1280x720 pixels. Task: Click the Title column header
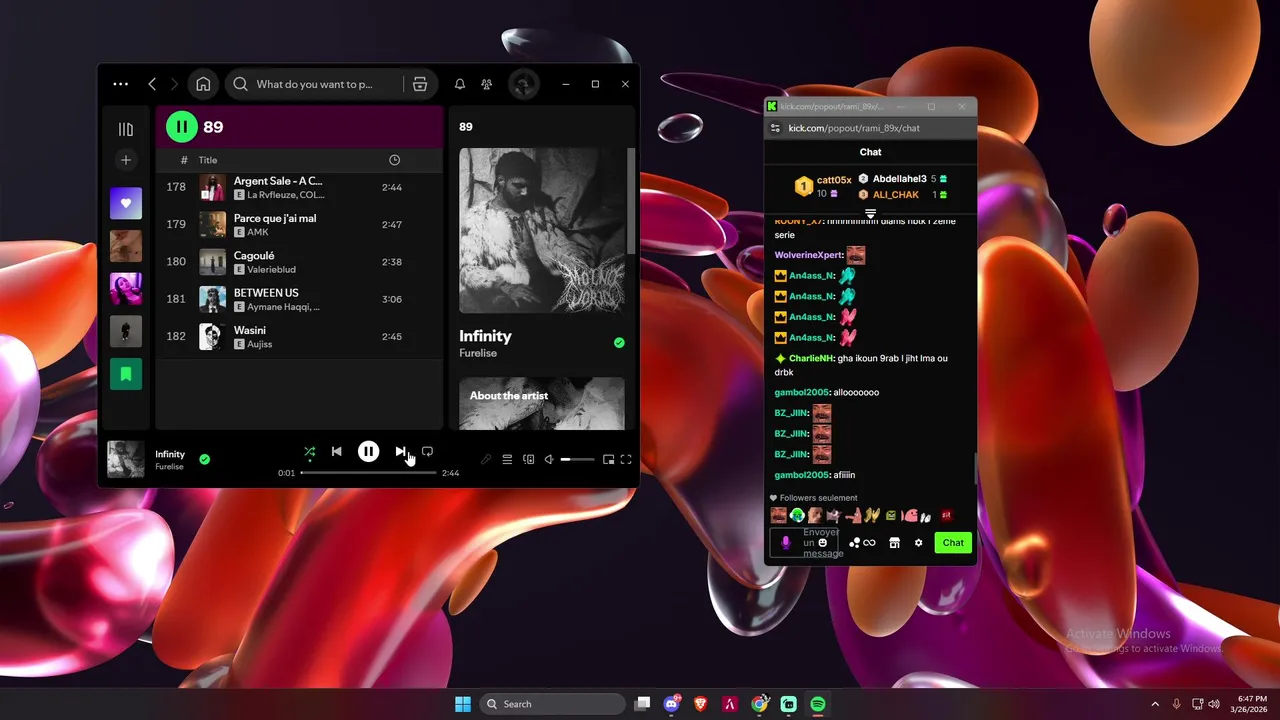tap(208, 160)
